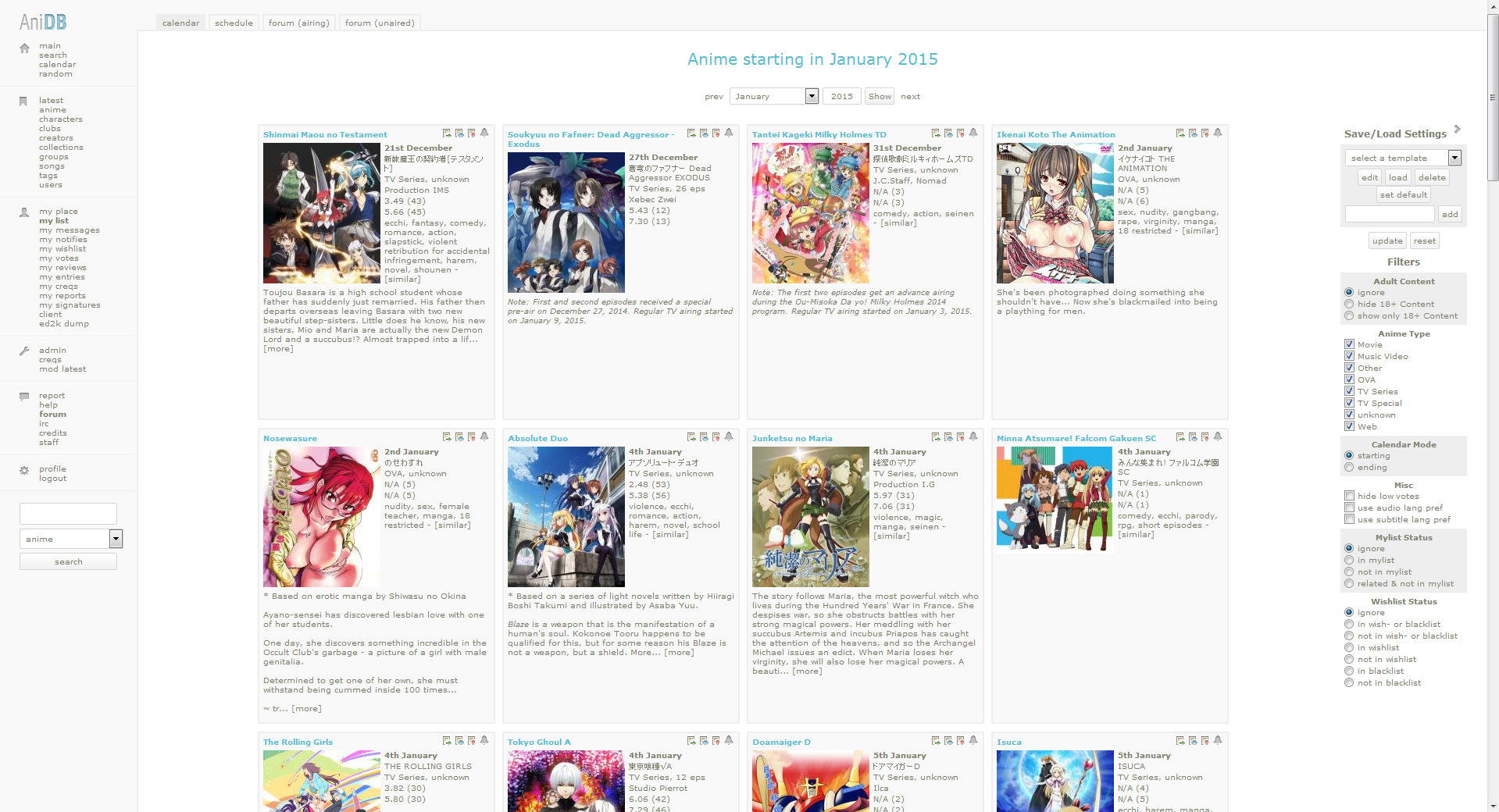Select the ending calendar mode

tap(1349, 468)
